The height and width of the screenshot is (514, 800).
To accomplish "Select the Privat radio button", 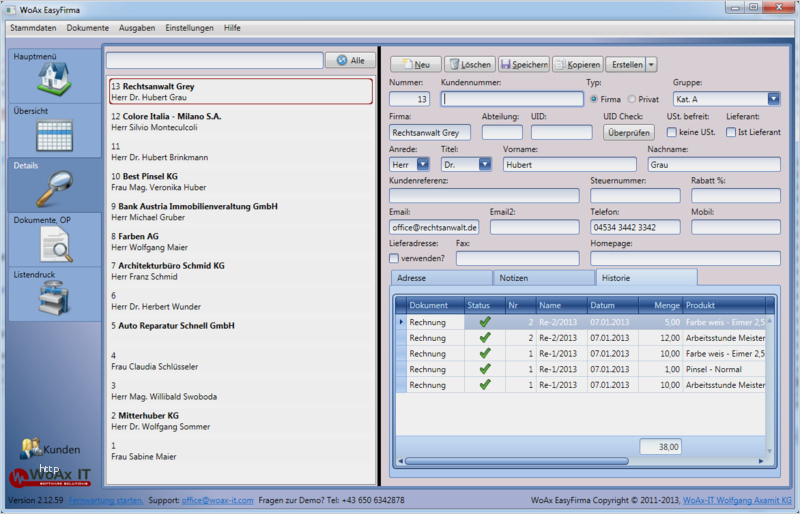I will click(632, 99).
